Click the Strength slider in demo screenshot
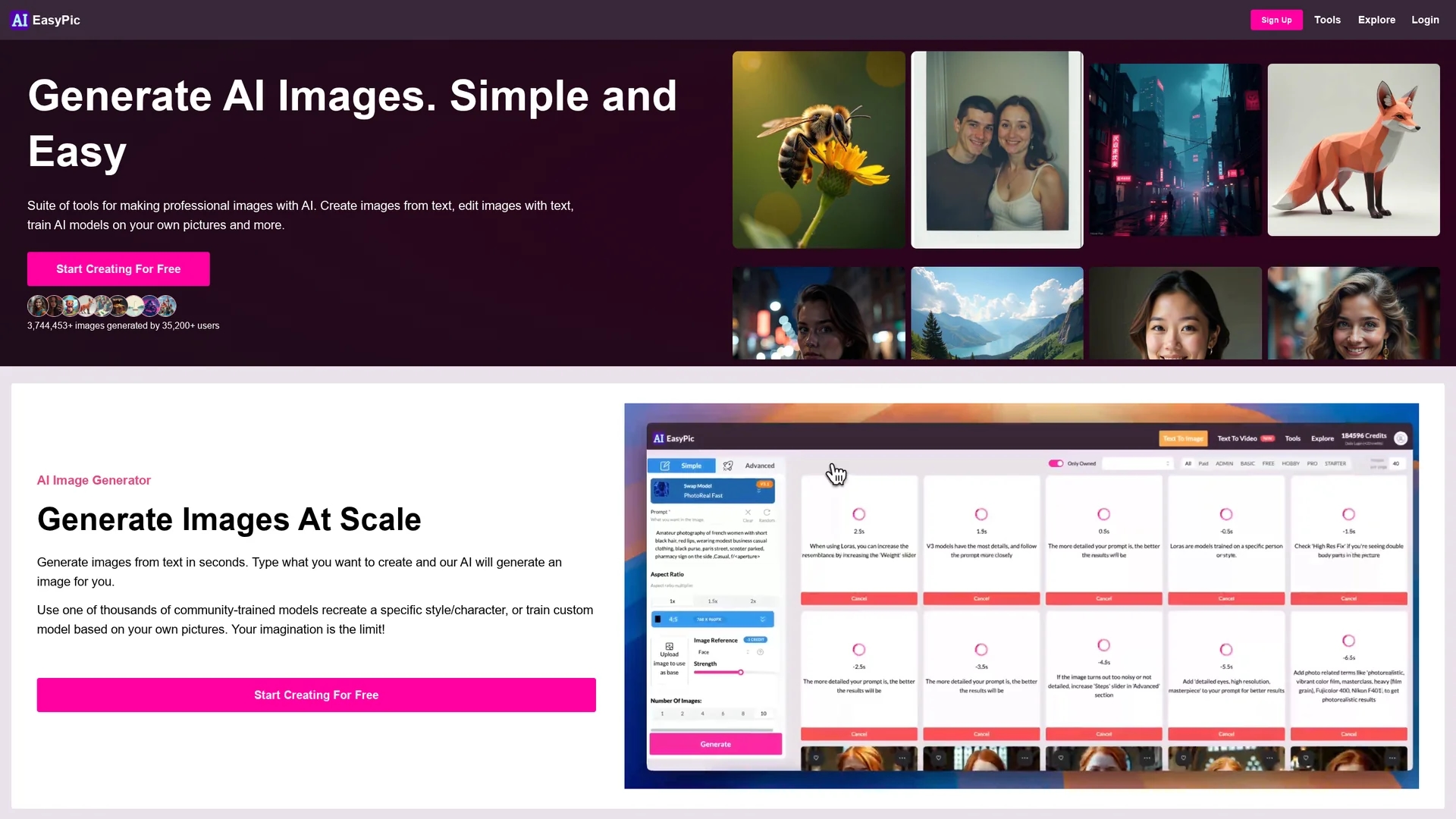 point(735,673)
